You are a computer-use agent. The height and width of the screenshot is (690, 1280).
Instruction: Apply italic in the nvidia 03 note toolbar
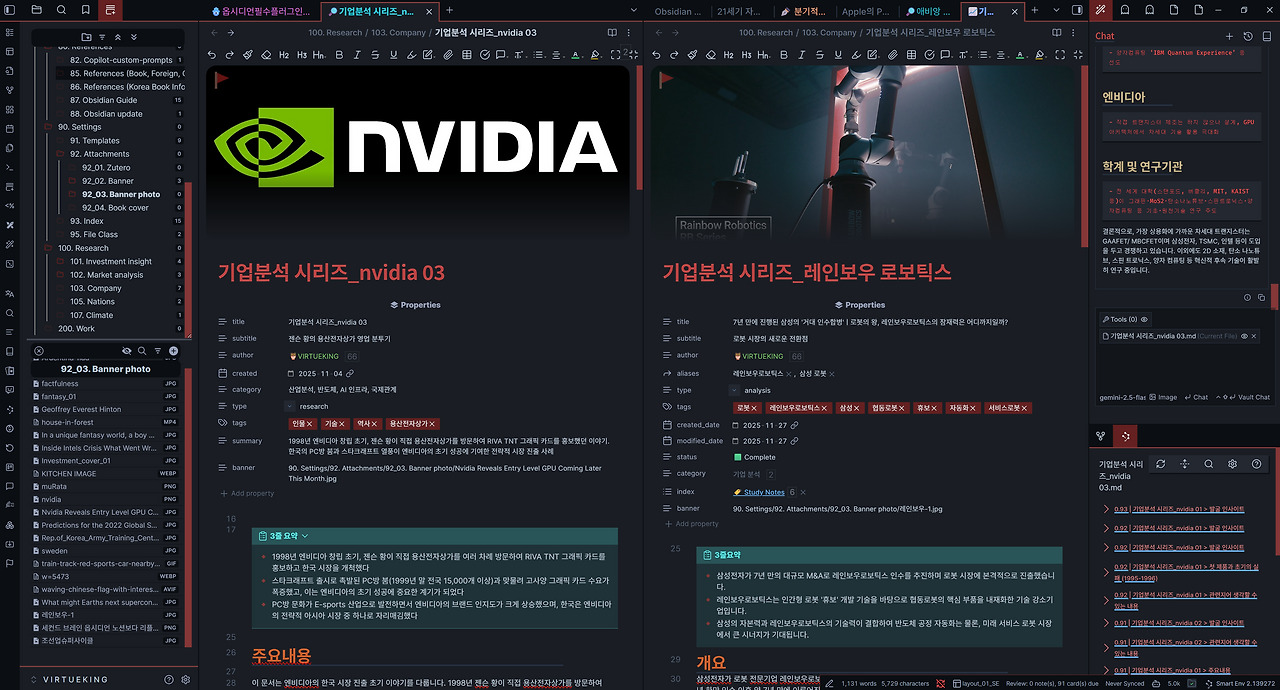pos(357,54)
